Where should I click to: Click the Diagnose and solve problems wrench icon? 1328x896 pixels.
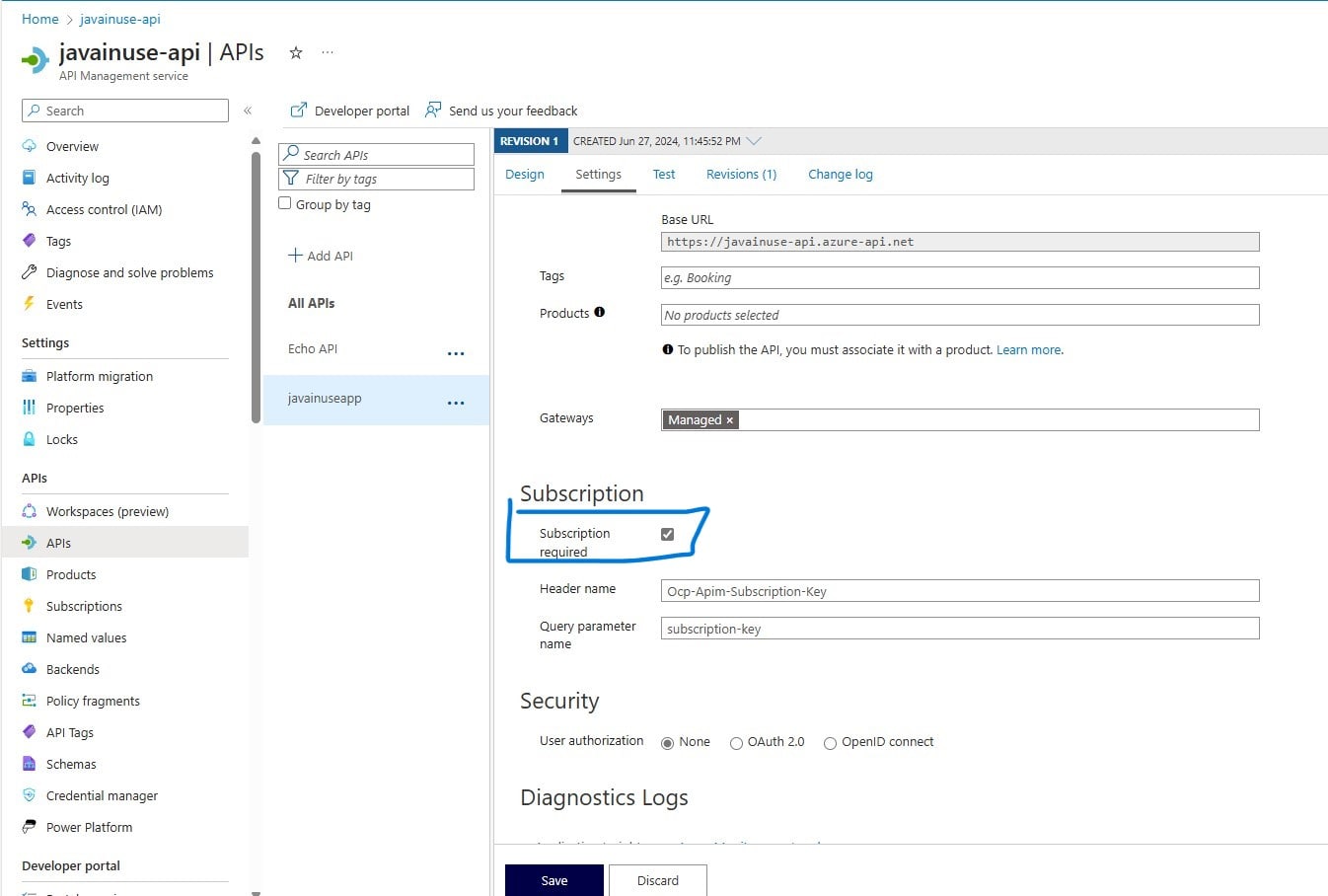pyautogui.click(x=29, y=272)
